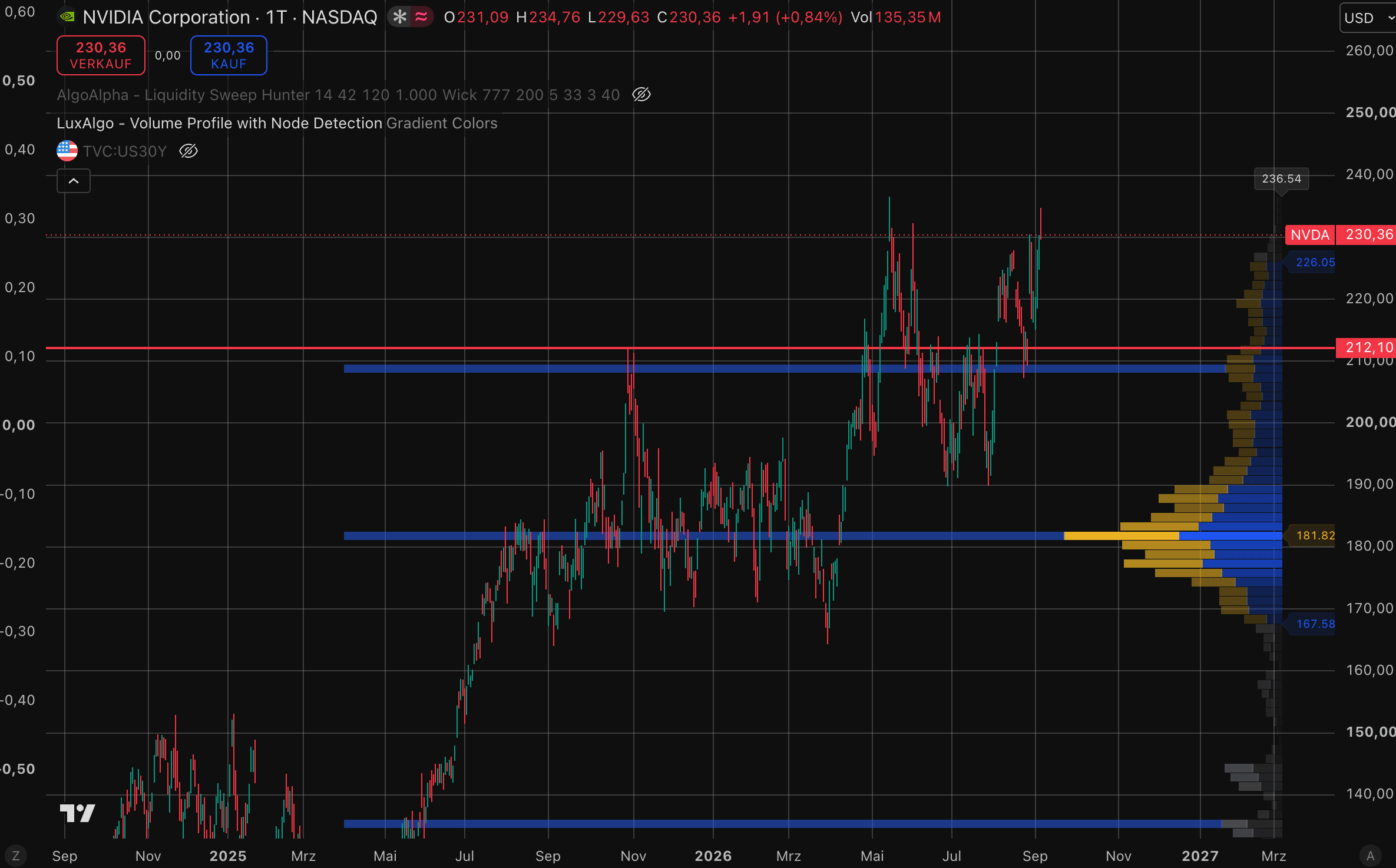Toggle the A auto-scale button at bottom right
1396x868 pixels.
(1371, 856)
